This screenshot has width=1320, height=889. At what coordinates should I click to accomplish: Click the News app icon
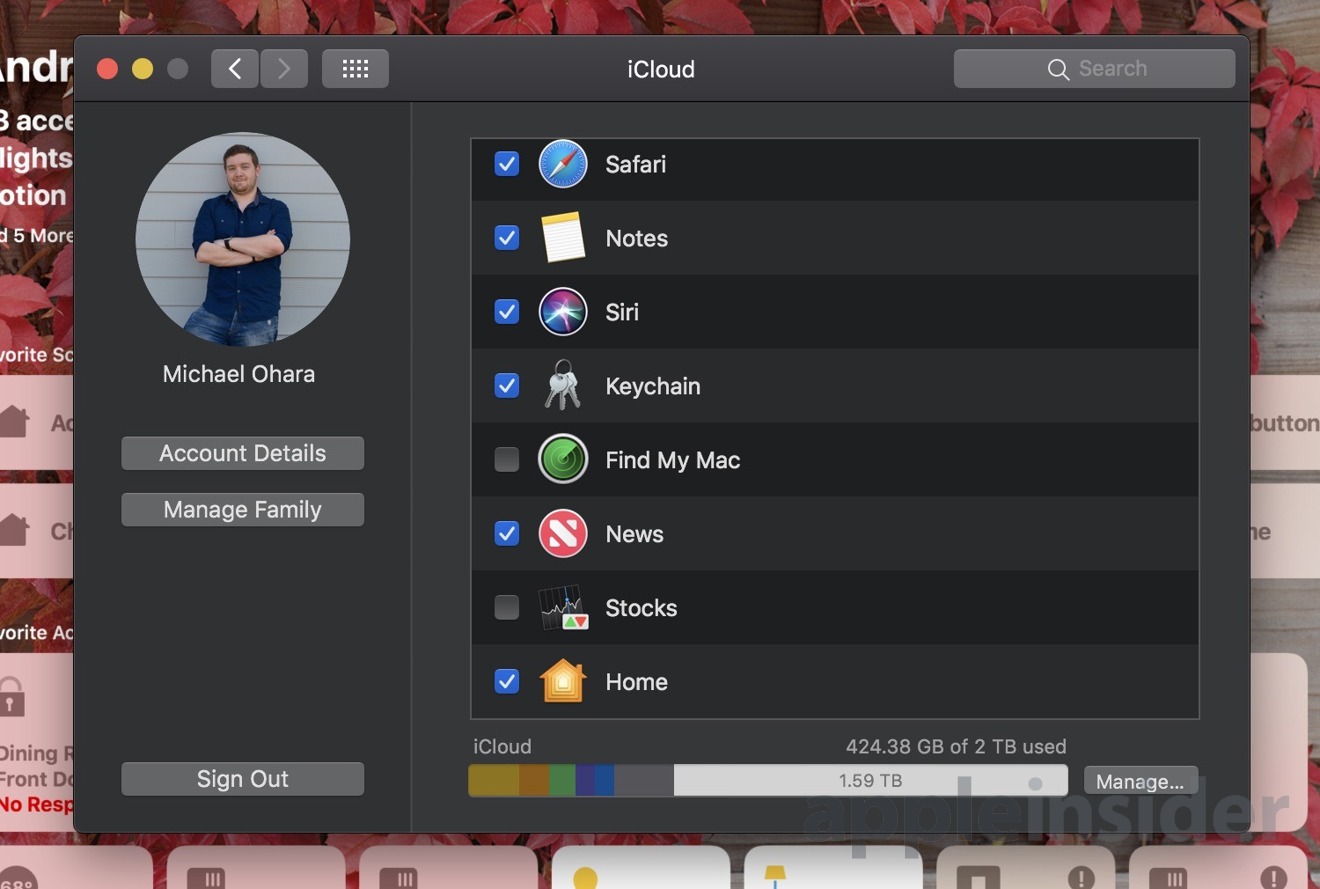point(563,534)
